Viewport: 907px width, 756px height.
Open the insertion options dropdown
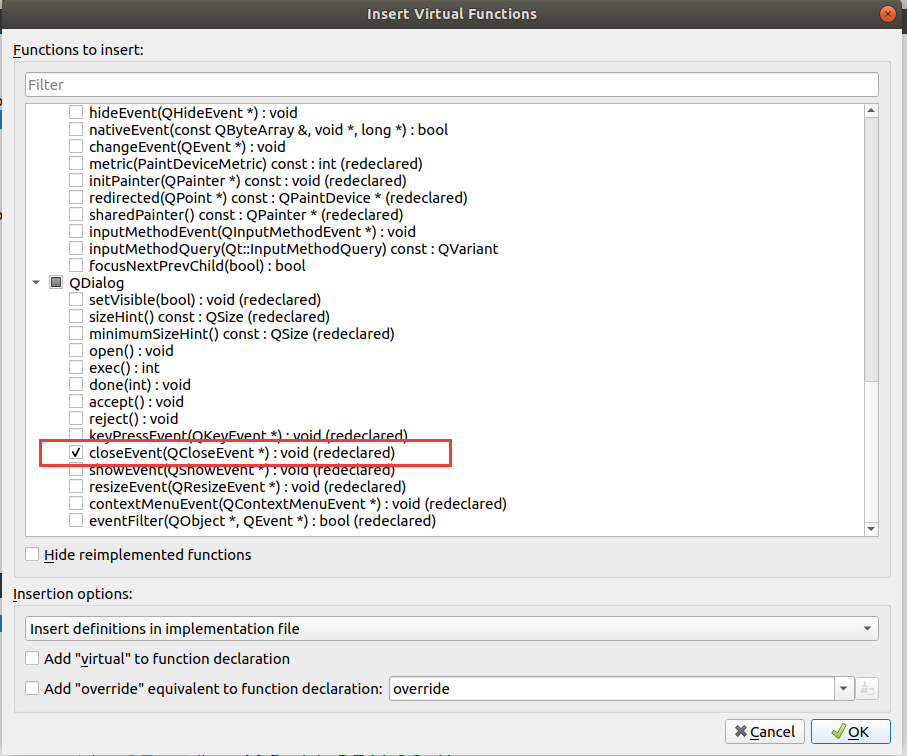point(452,628)
